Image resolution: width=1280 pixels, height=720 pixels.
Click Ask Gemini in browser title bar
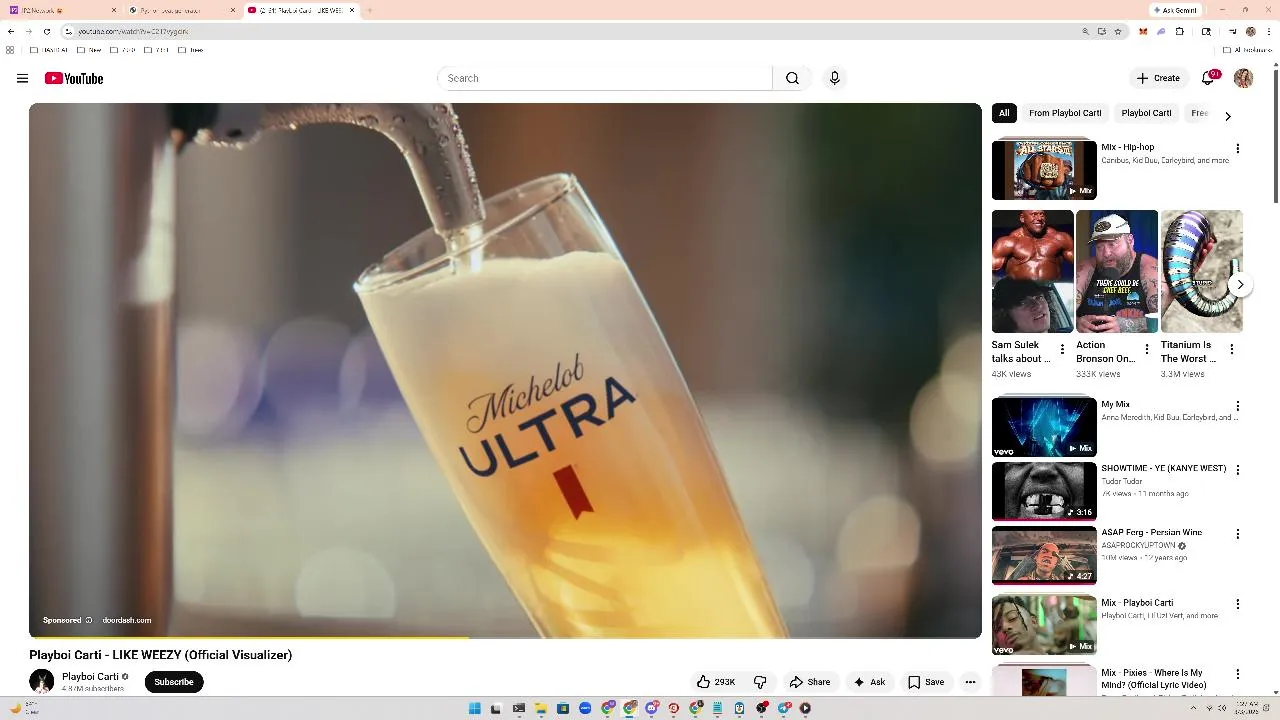(x=1175, y=10)
